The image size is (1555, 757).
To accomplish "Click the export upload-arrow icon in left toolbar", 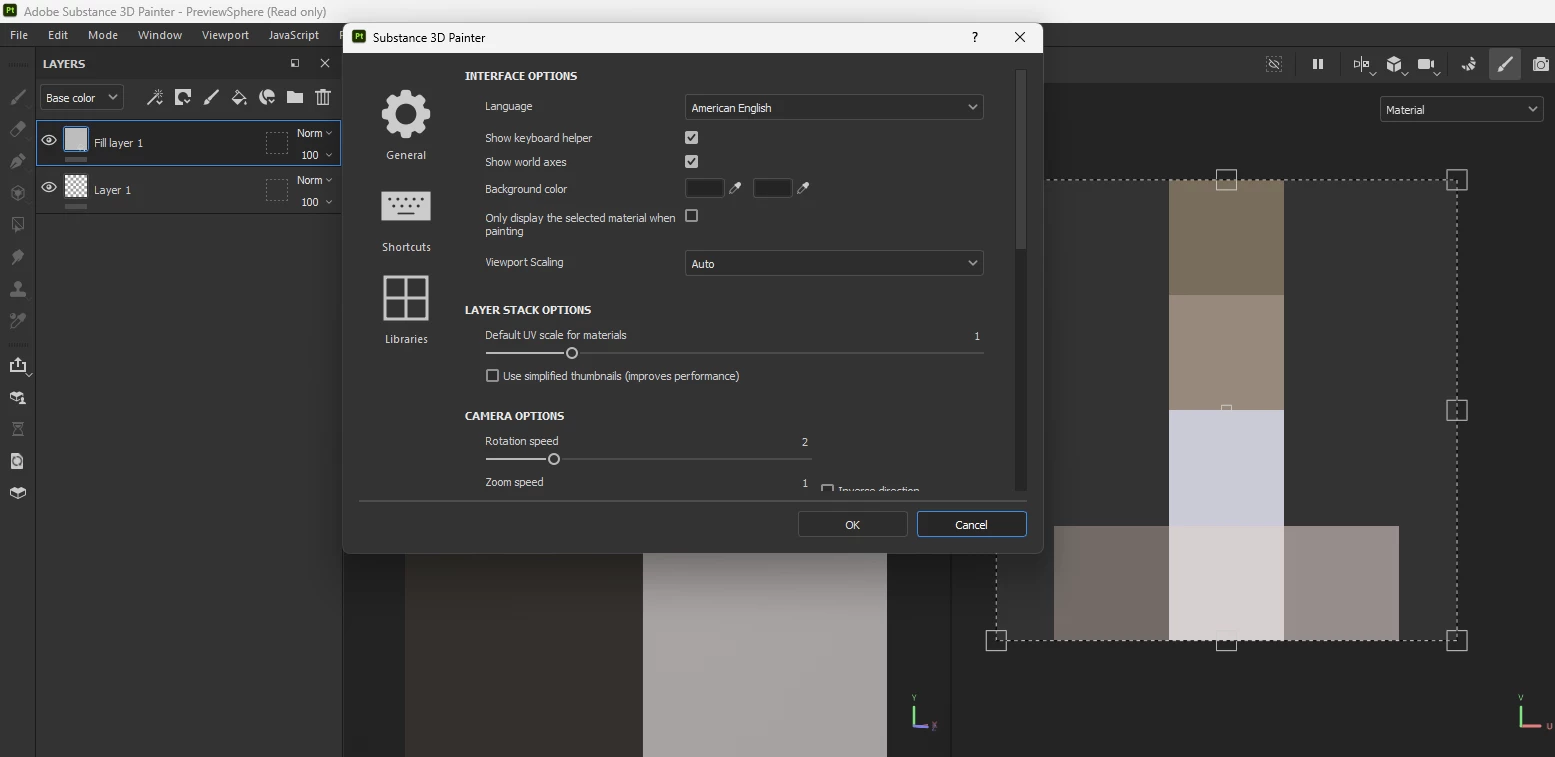I will (17, 365).
